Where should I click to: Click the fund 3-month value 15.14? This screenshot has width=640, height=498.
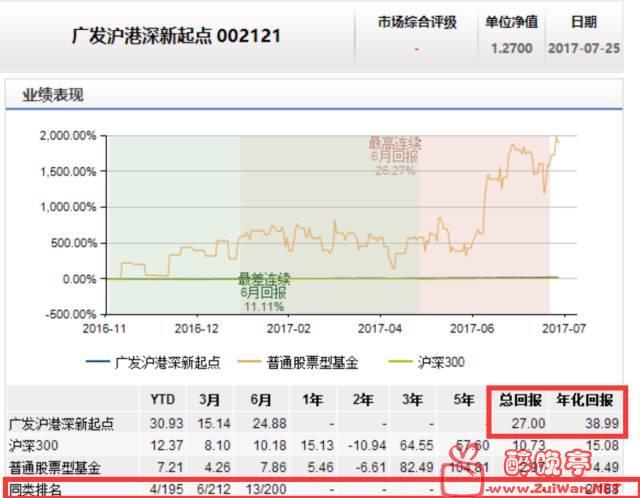(x=214, y=423)
